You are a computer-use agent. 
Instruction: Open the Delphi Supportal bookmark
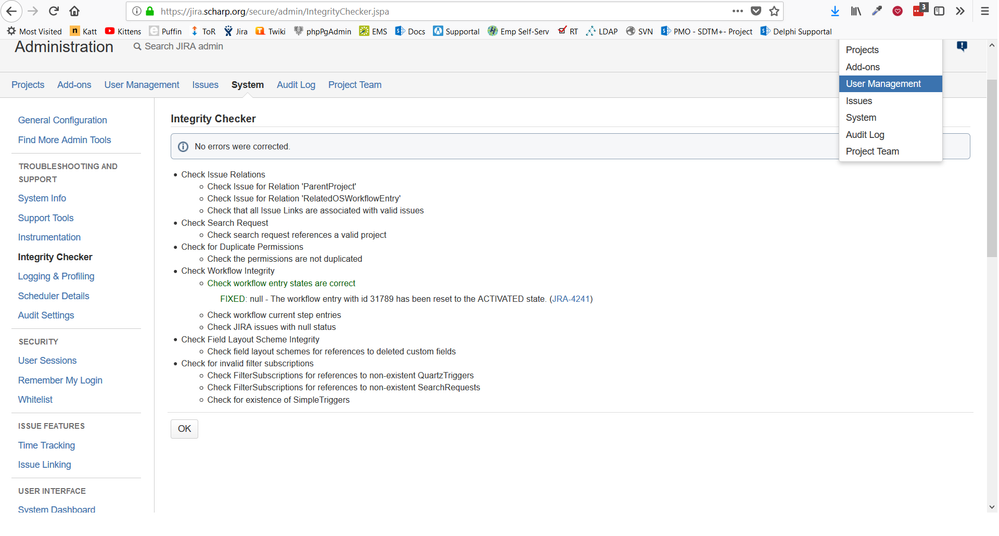click(x=796, y=31)
